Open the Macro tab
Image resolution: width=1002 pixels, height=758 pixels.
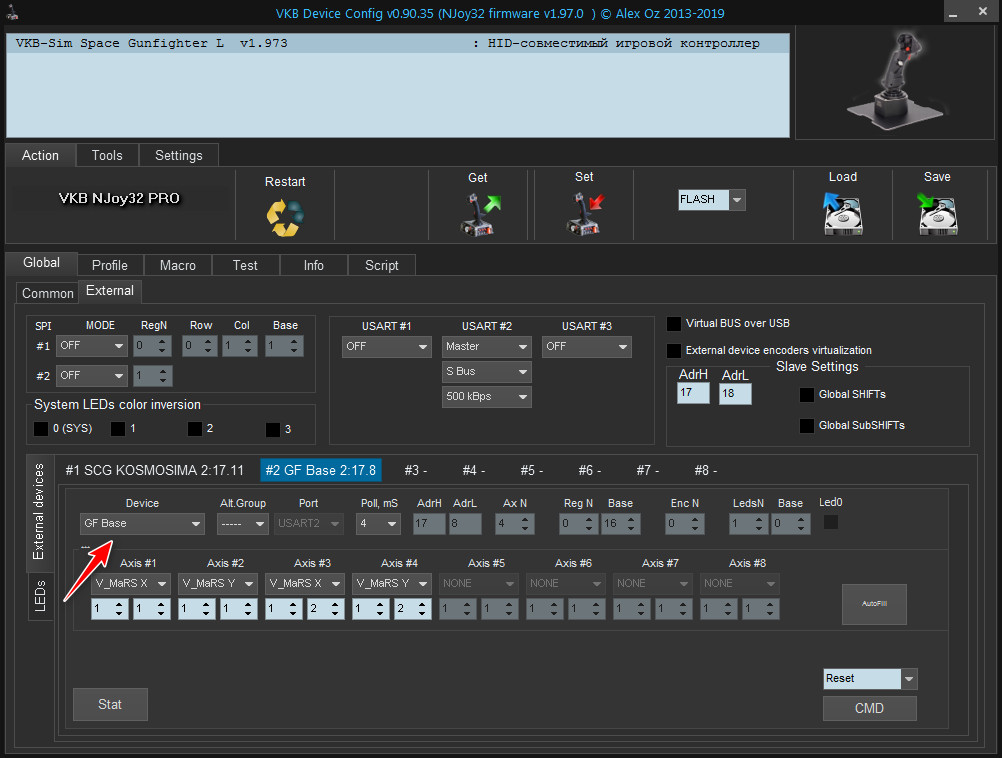(178, 265)
